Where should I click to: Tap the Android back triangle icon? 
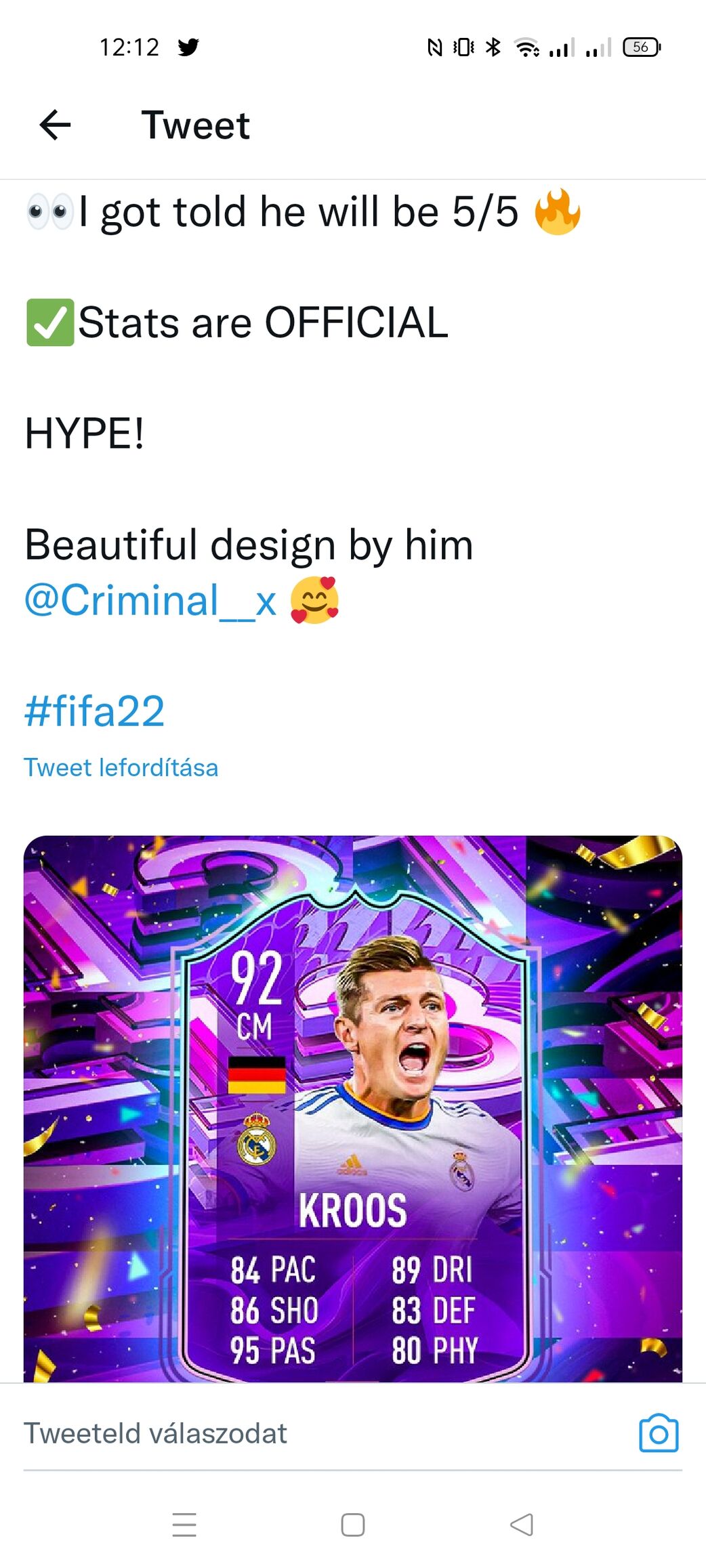coord(521,1525)
